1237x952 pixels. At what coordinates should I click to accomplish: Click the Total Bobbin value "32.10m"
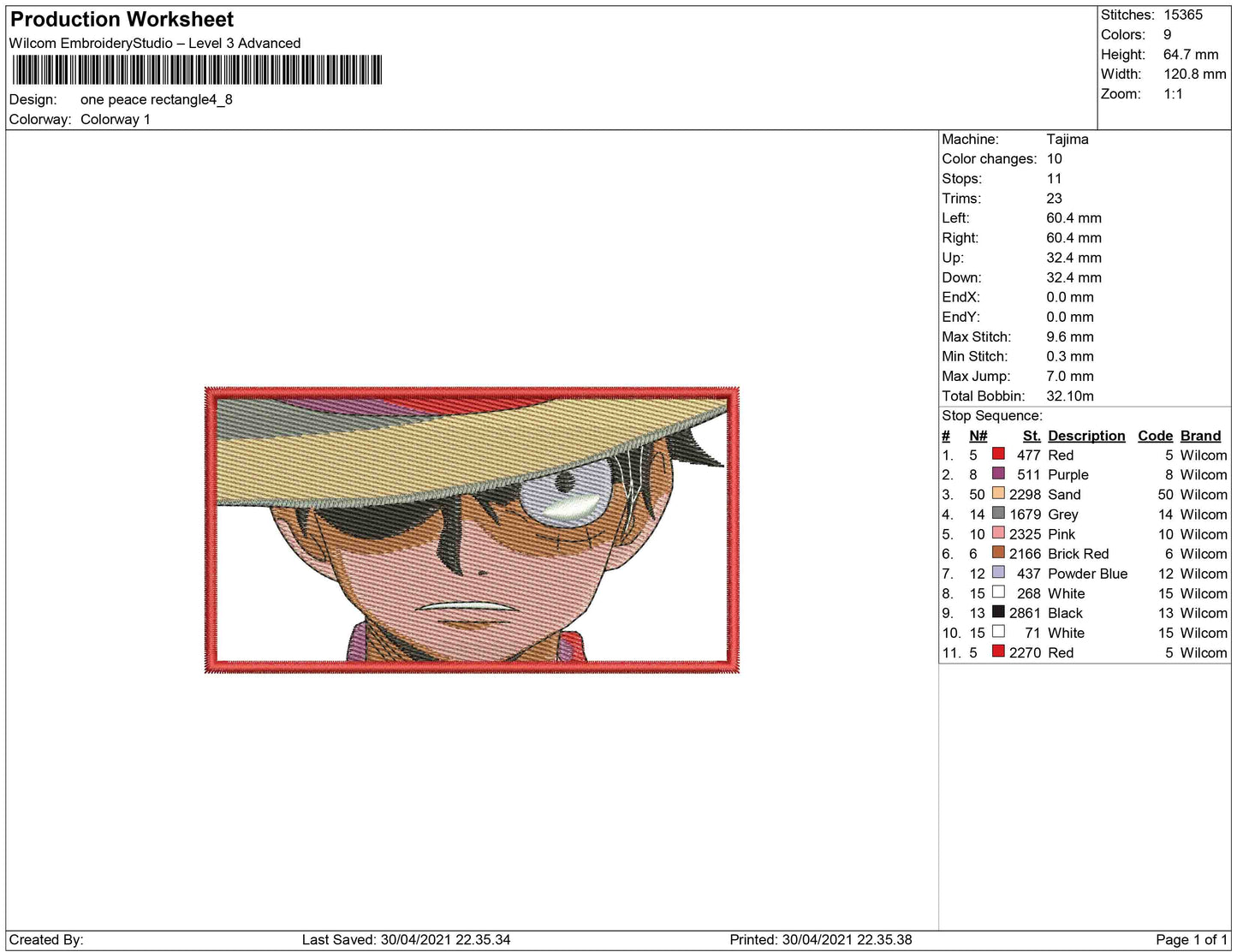pyautogui.click(x=1070, y=396)
